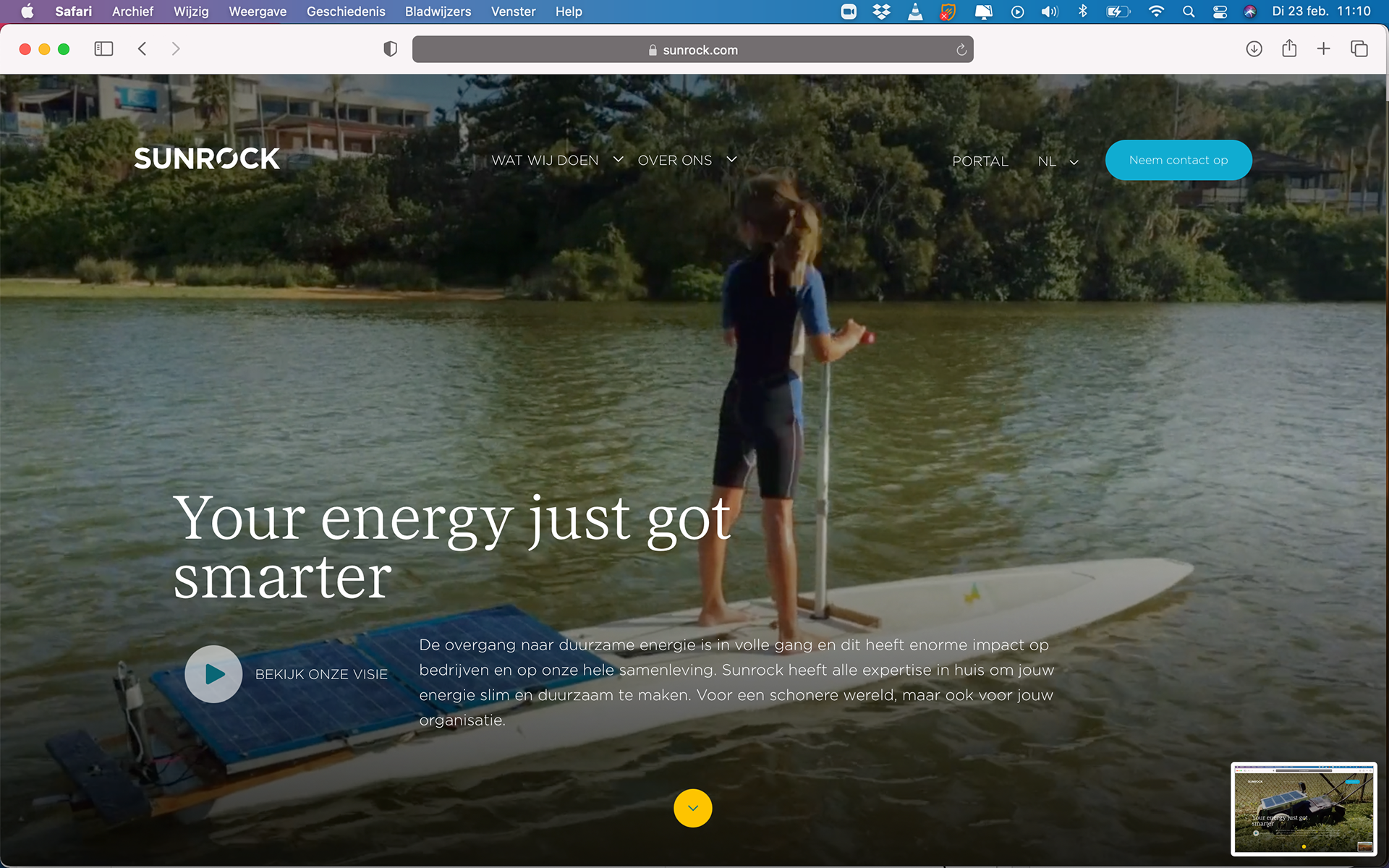Screen dimensions: 1389x868
Task: Show Safari downloads
Action: coord(1254,49)
